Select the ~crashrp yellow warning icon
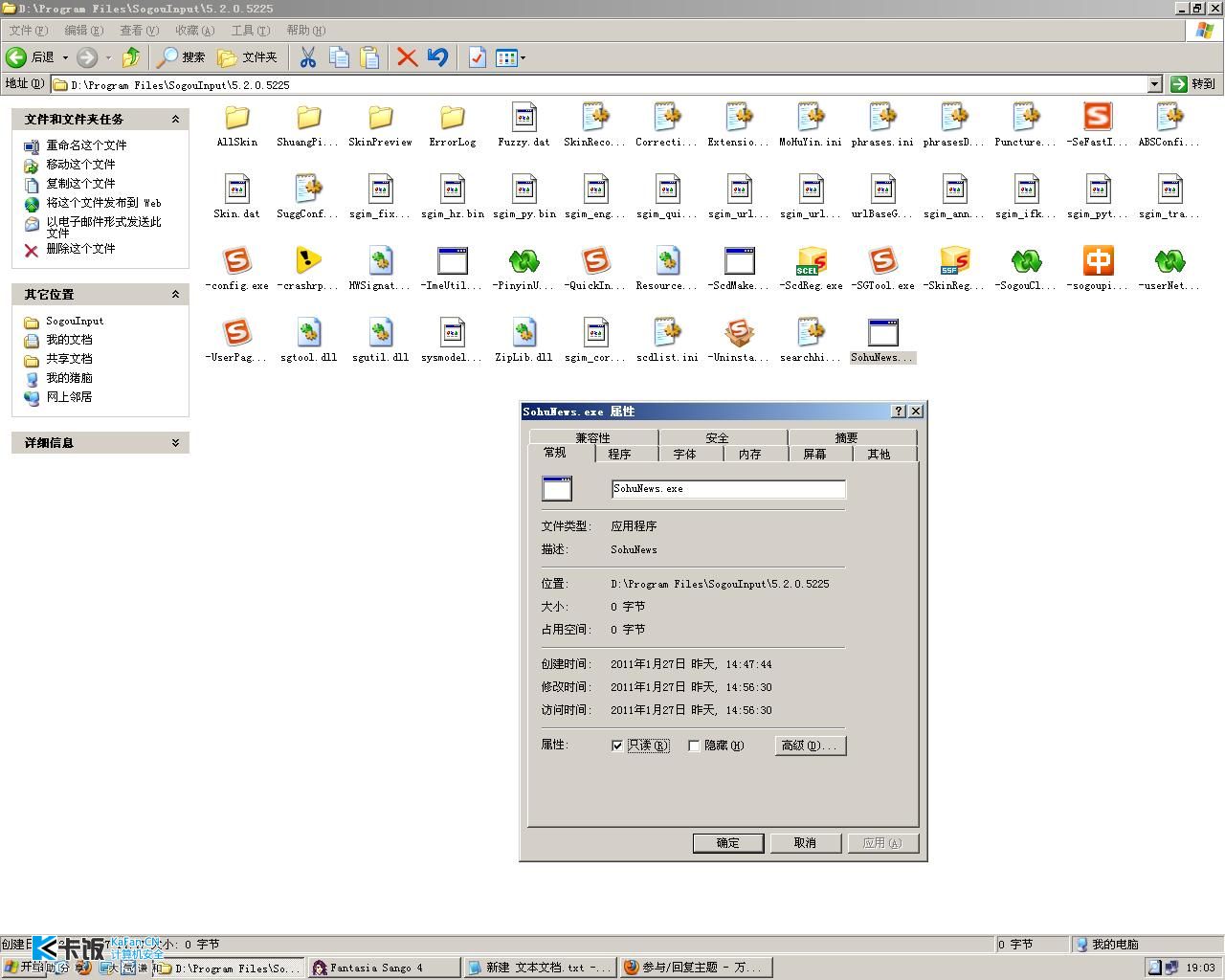This screenshot has width=1225, height=980. click(308, 261)
